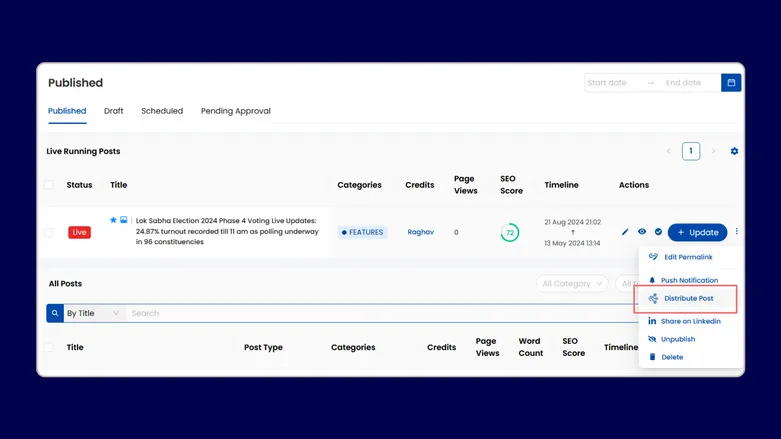Click the calendar icon of date range

(x=731, y=83)
